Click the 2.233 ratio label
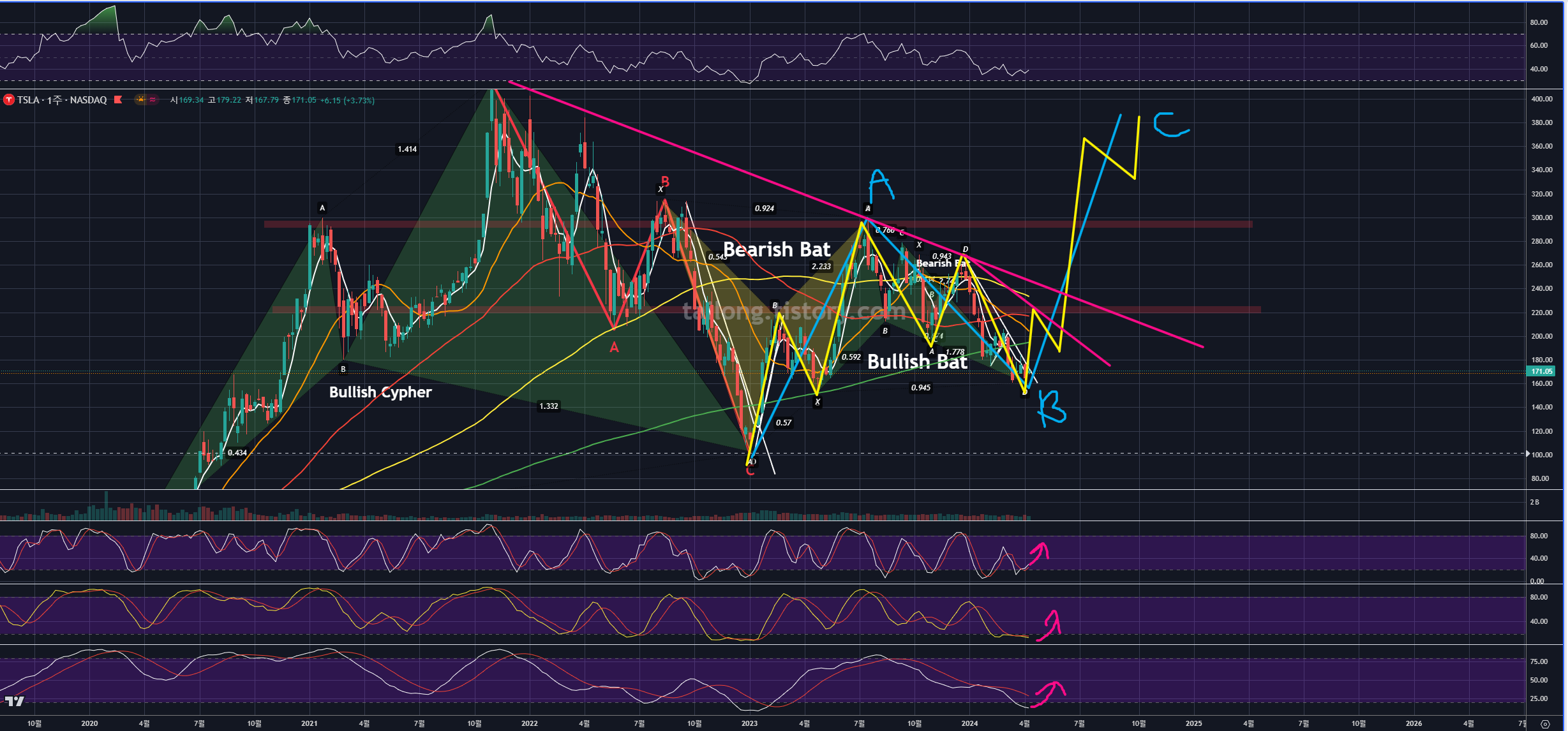 click(x=821, y=267)
